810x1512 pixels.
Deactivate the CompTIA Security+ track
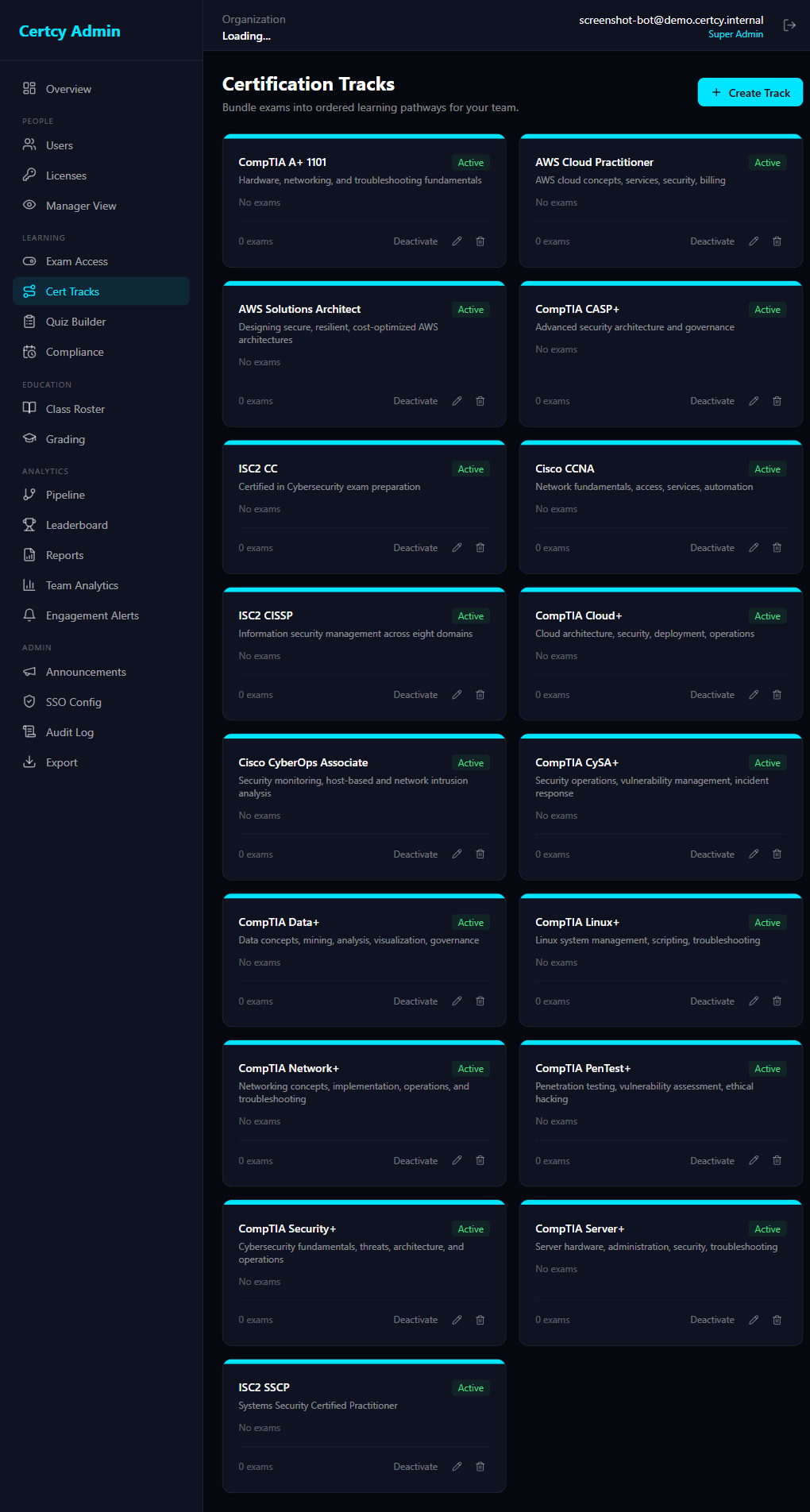coord(415,1320)
